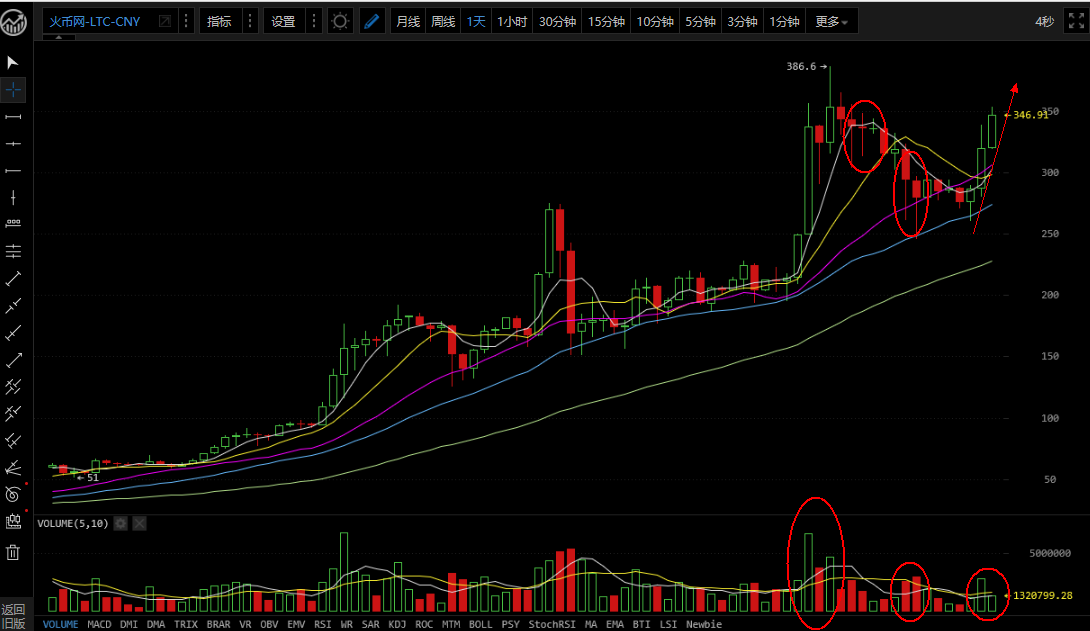Switch to the ROC indicator

(x=424, y=624)
